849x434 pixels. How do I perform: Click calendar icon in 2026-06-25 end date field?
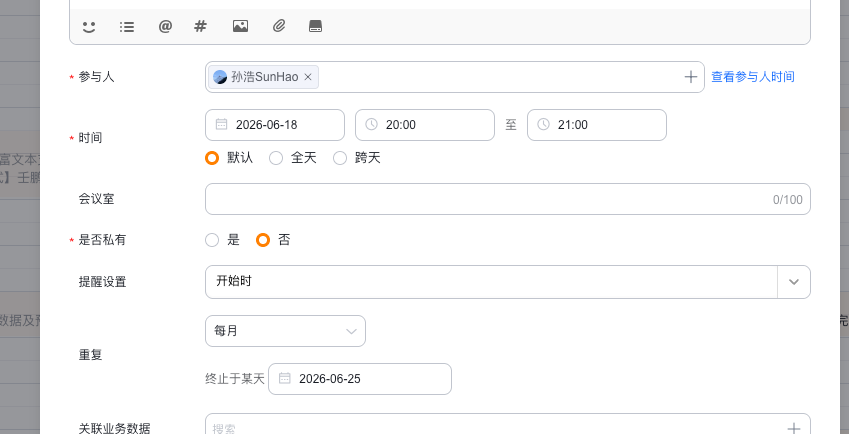285,378
